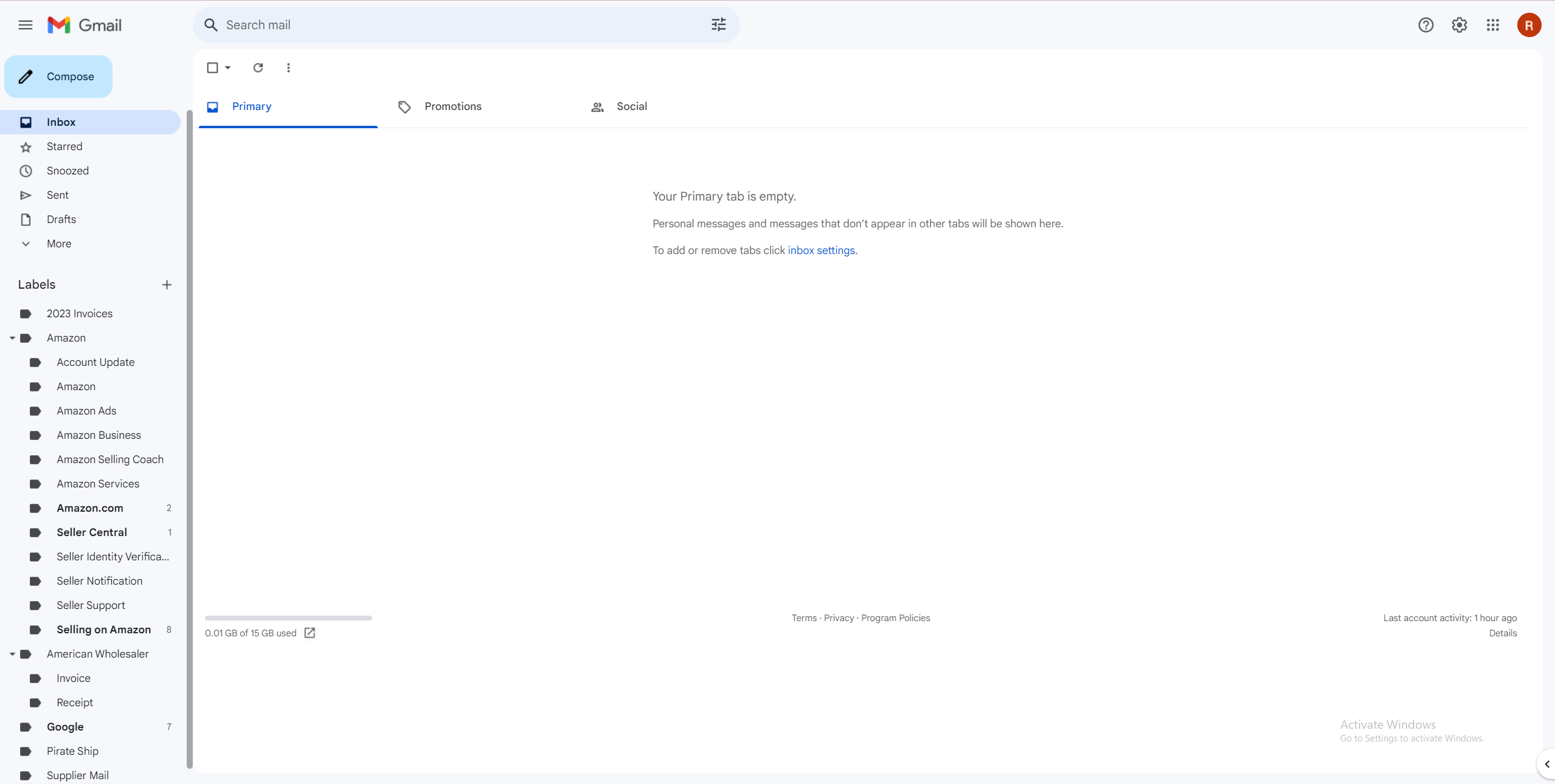
Task: Click the storage usage bar
Action: pos(288,618)
